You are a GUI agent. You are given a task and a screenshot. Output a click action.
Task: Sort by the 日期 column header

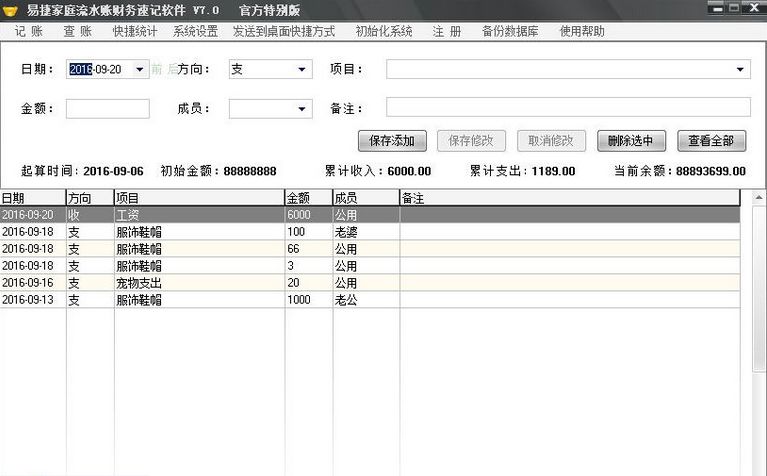coord(33,198)
